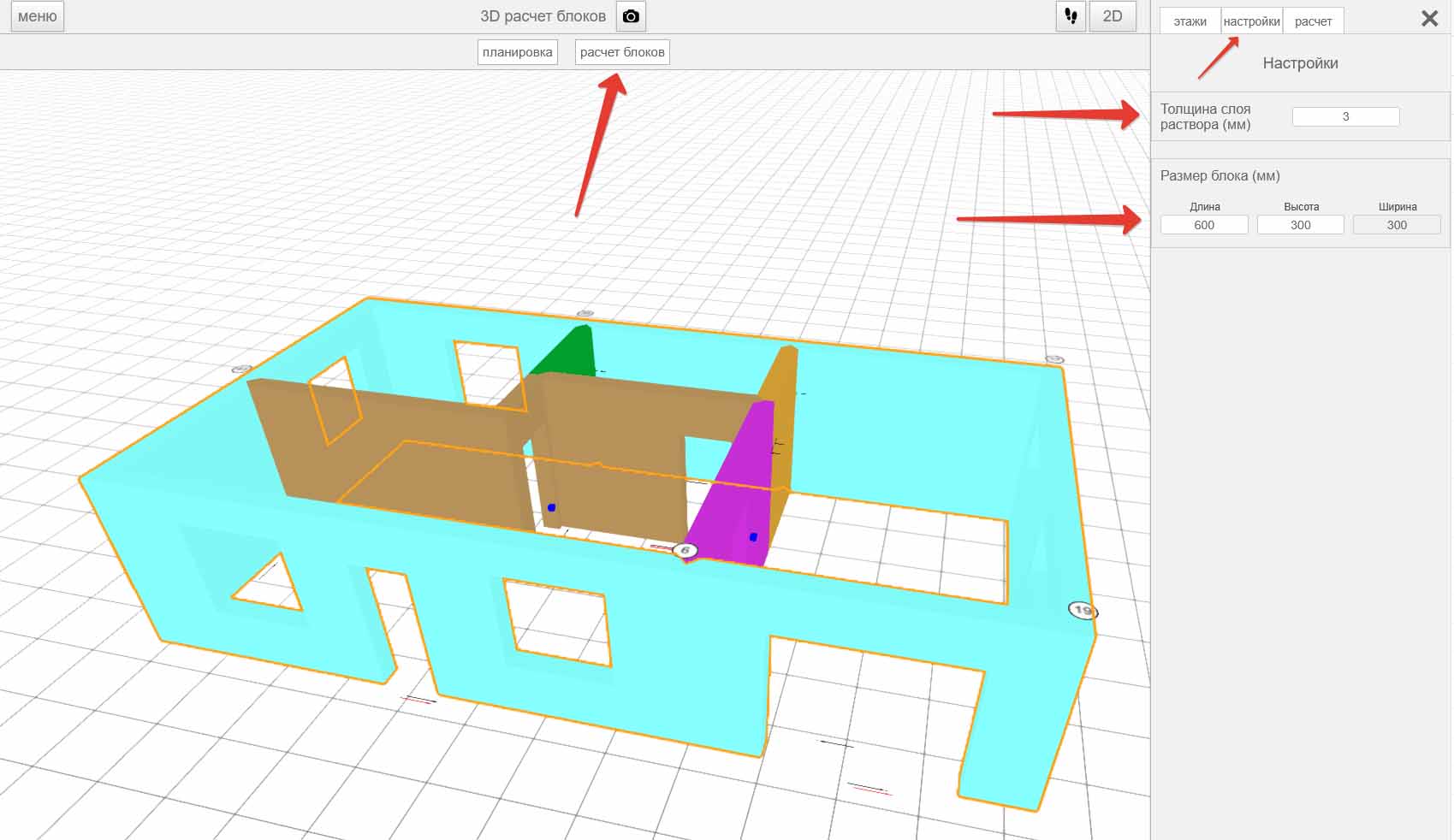Click the corner marker labeled 19
Viewport: 1454px width, 840px height.
point(1083,610)
